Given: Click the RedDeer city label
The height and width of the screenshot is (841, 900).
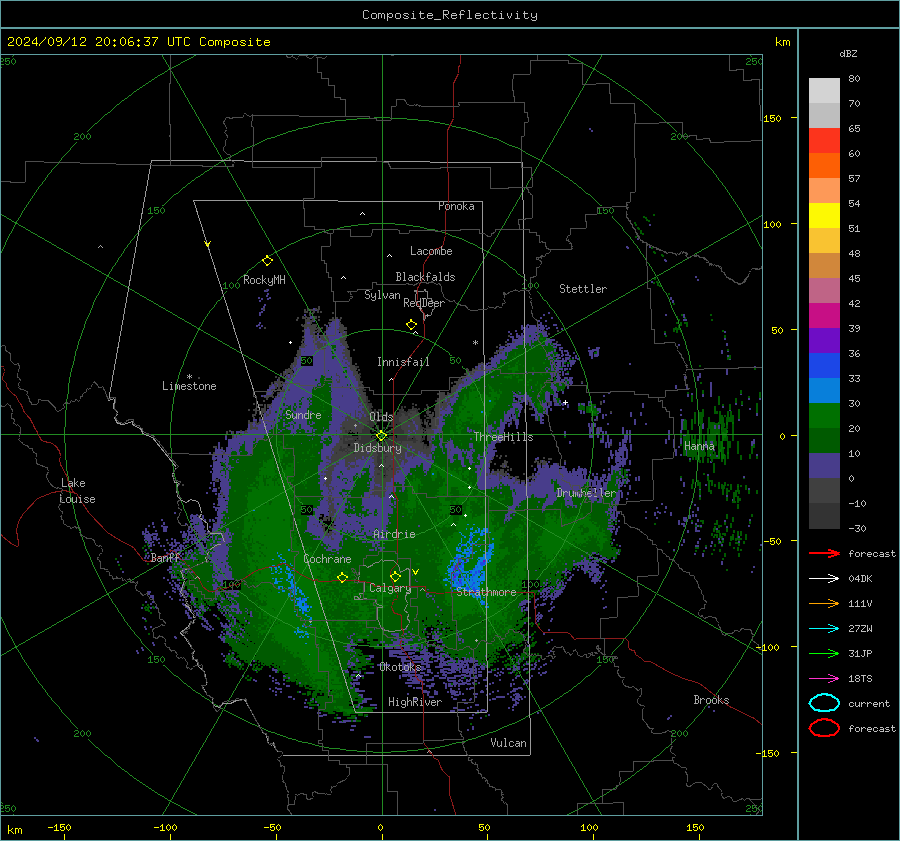Looking at the screenshot, I should coord(424,303).
